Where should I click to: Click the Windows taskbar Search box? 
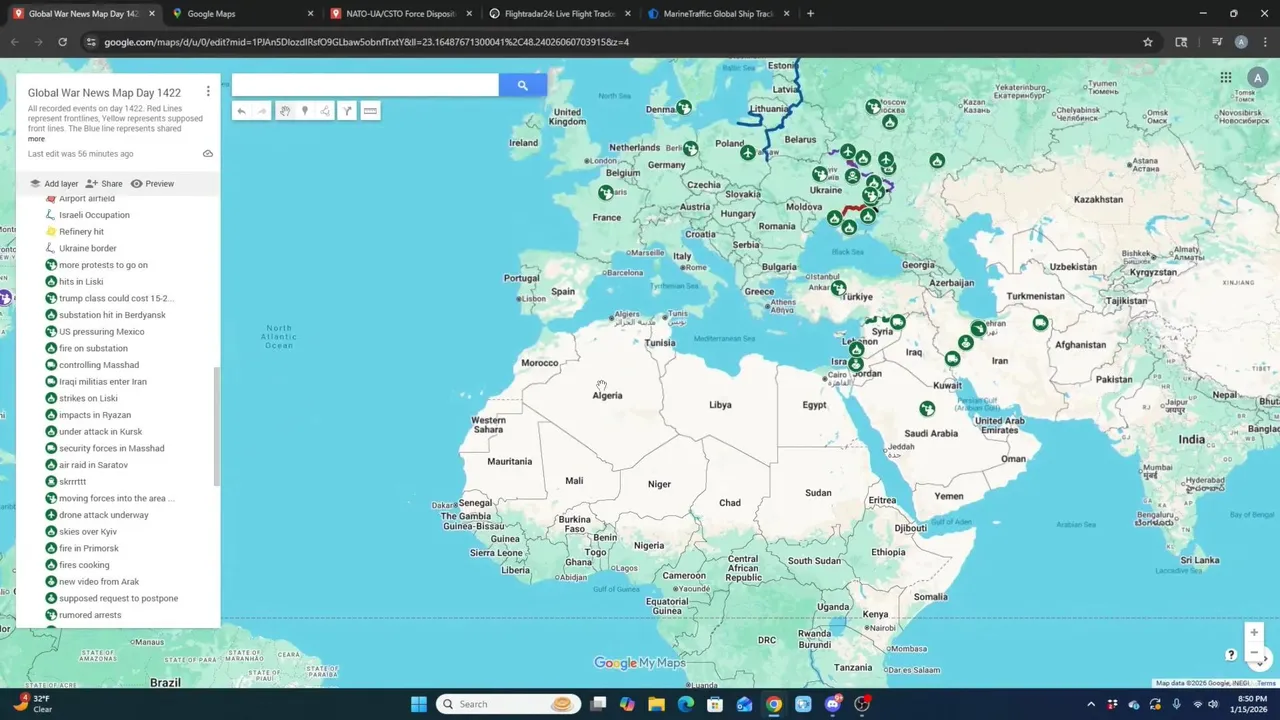coord(509,704)
